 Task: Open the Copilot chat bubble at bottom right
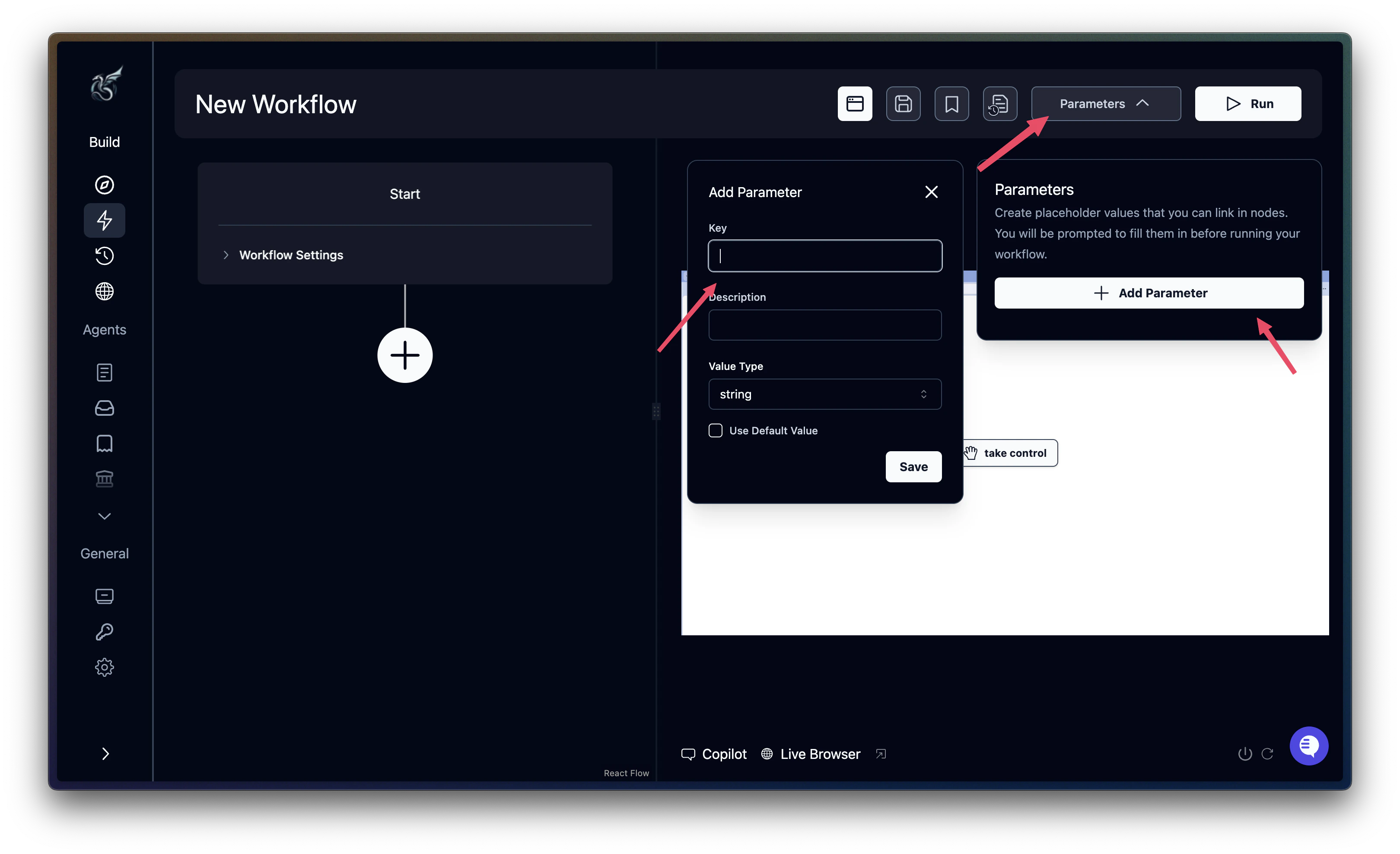1309,746
